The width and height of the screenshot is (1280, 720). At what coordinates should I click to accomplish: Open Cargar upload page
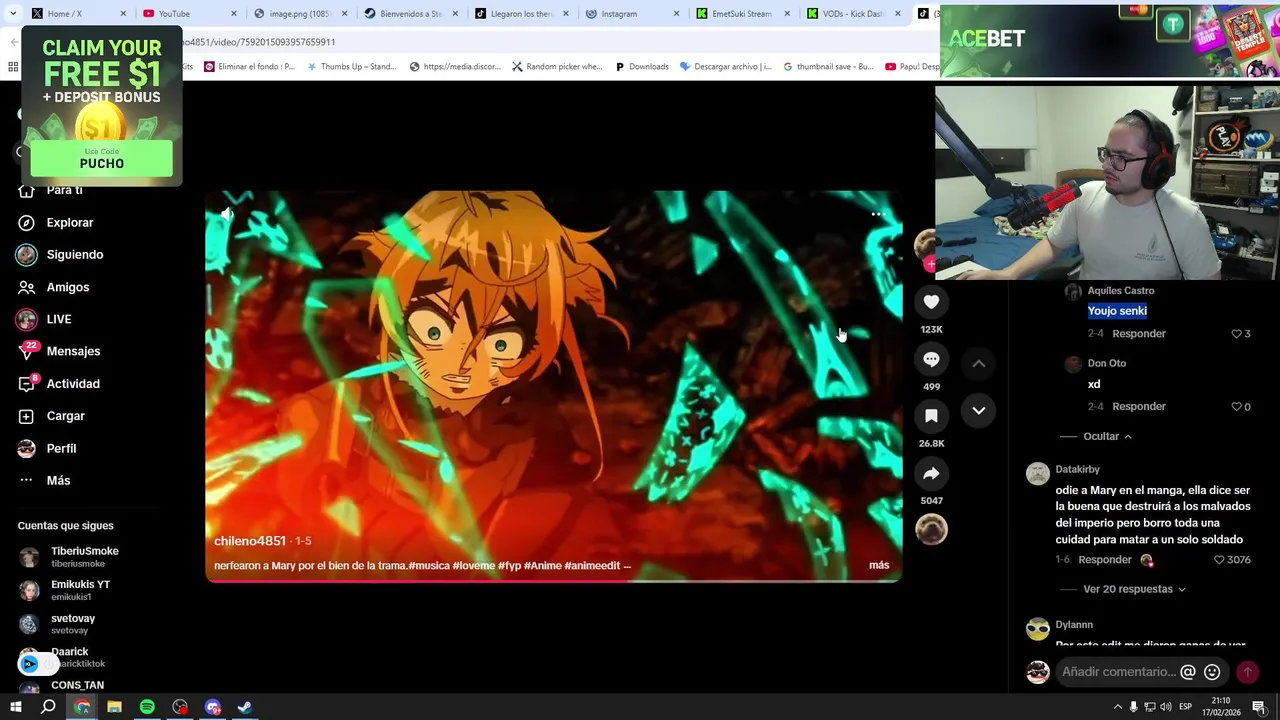tap(65, 416)
